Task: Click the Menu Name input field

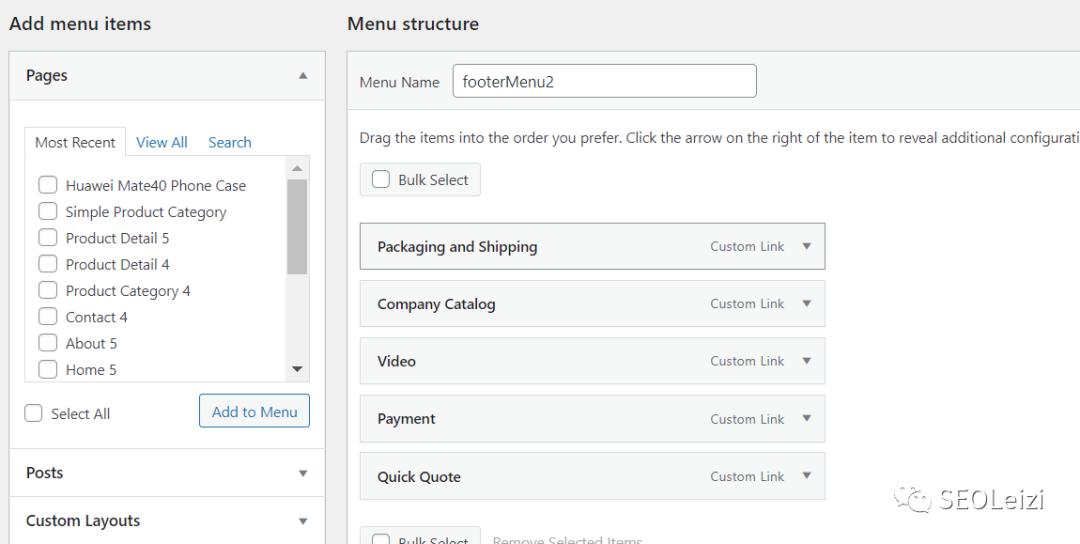Action: click(604, 82)
